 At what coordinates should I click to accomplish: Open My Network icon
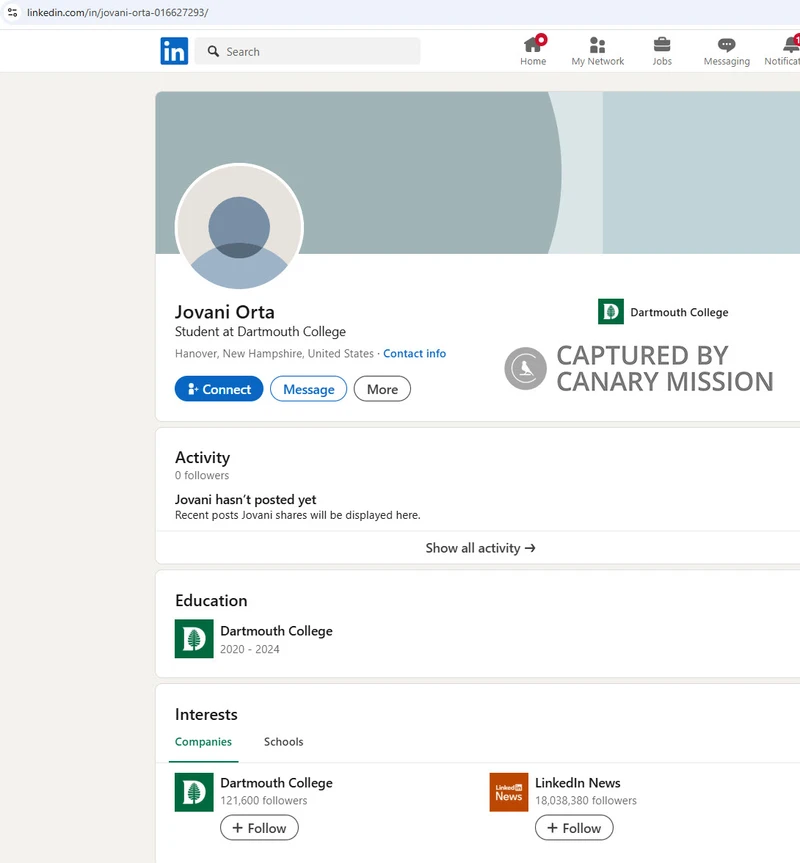(597, 46)
